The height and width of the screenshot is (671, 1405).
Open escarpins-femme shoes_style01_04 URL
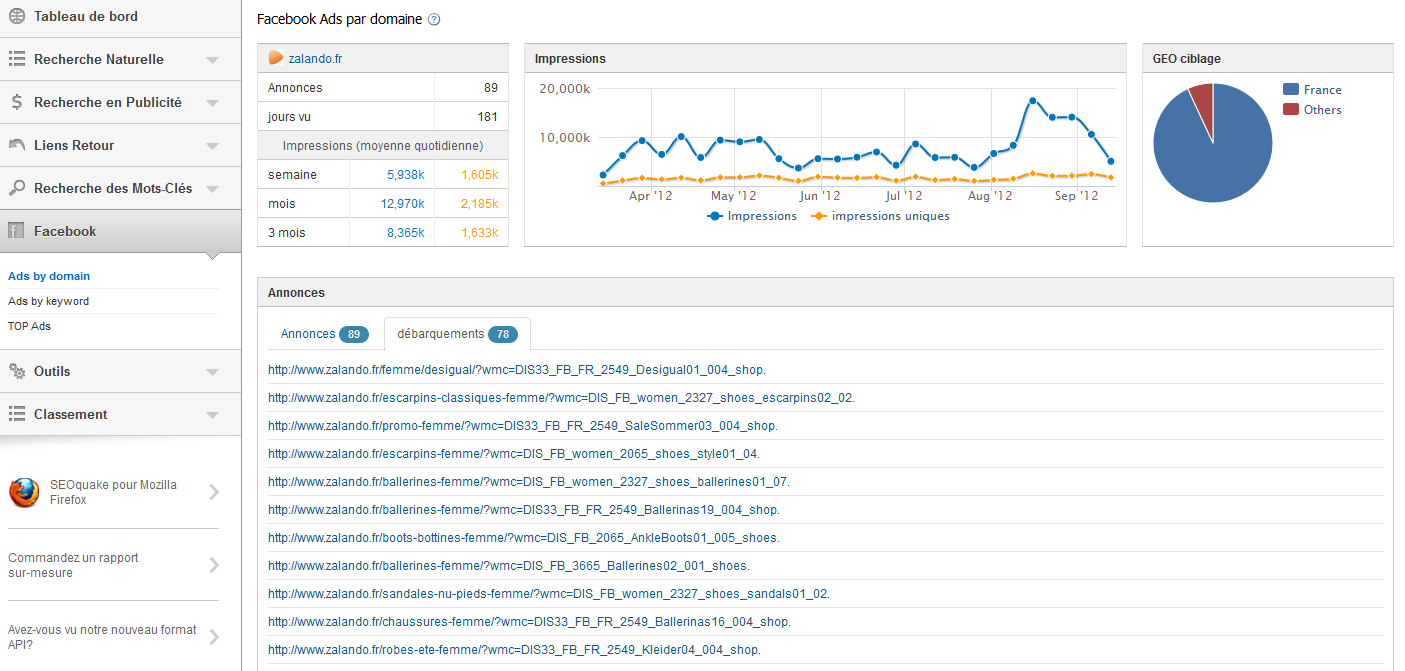coord(513,454)
